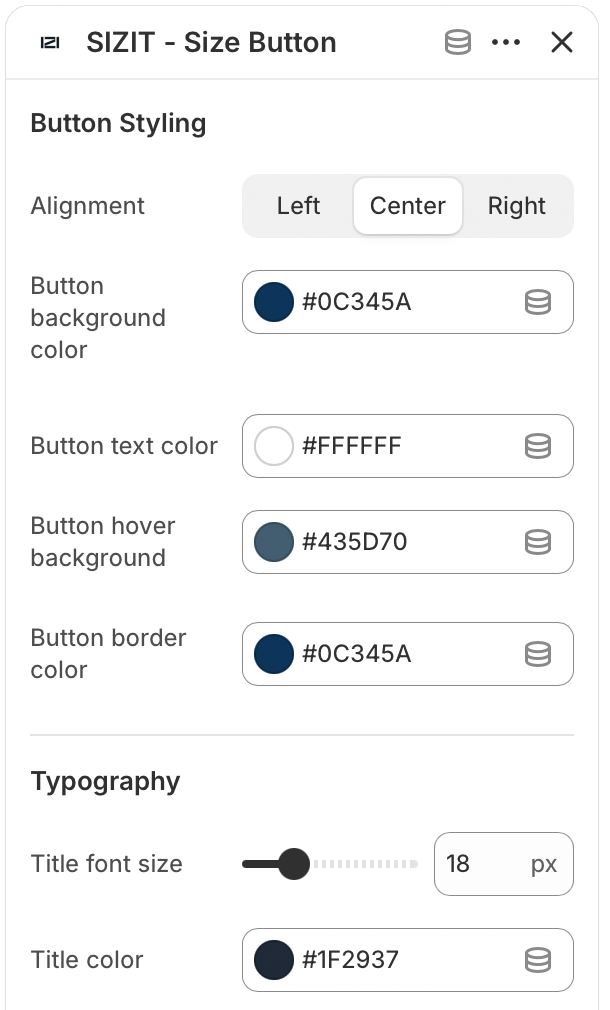The height and width of the screenshot is (1010, 610).
Task: Set alignment to Left
Action: coord(298,206)
